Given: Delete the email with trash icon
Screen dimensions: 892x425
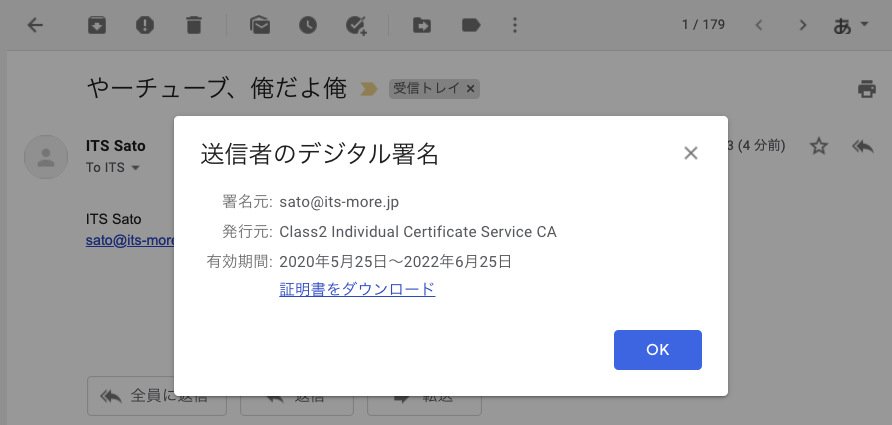Looking at the screenshot, I should [x=194, y=25].
